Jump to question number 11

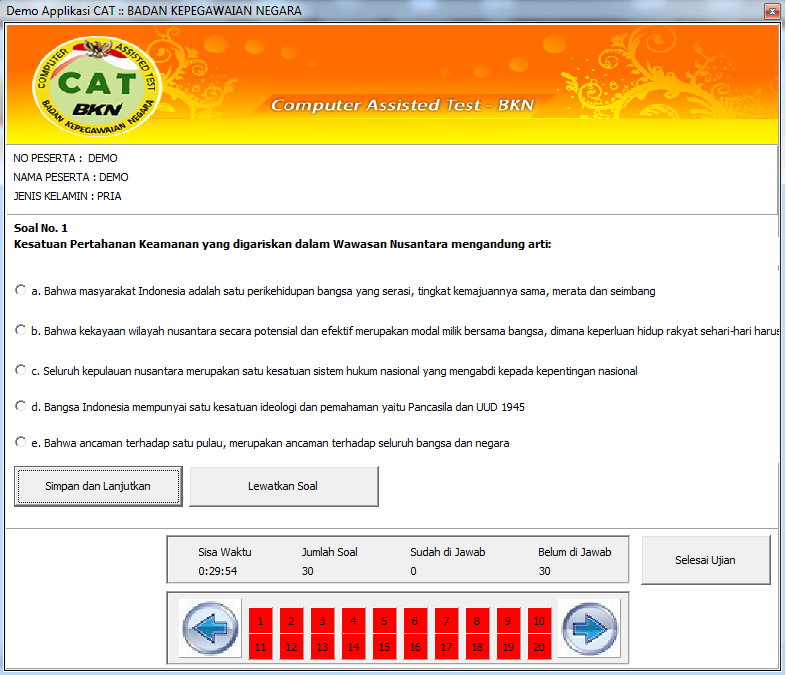tap(261, 646)
